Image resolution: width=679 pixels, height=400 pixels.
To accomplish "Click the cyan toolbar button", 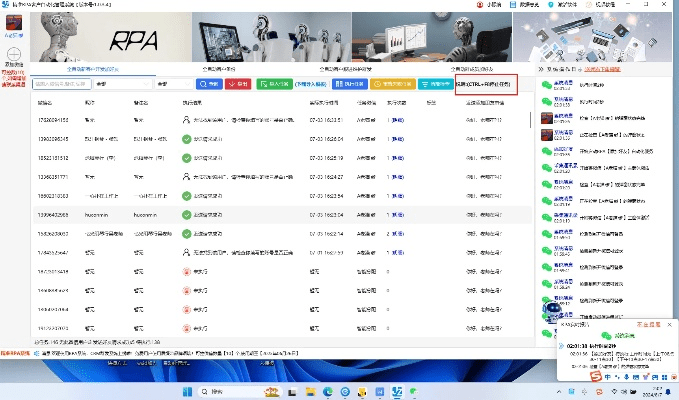I will [x=435, y=85].
